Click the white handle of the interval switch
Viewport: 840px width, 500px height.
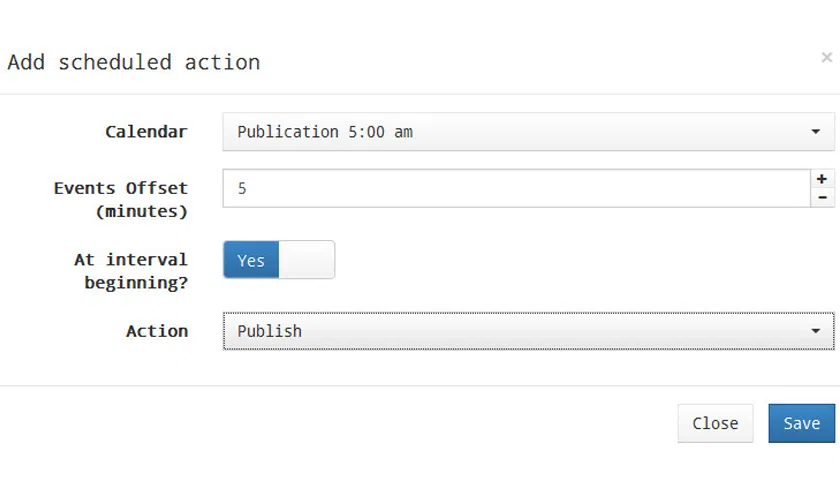(306, 260)
